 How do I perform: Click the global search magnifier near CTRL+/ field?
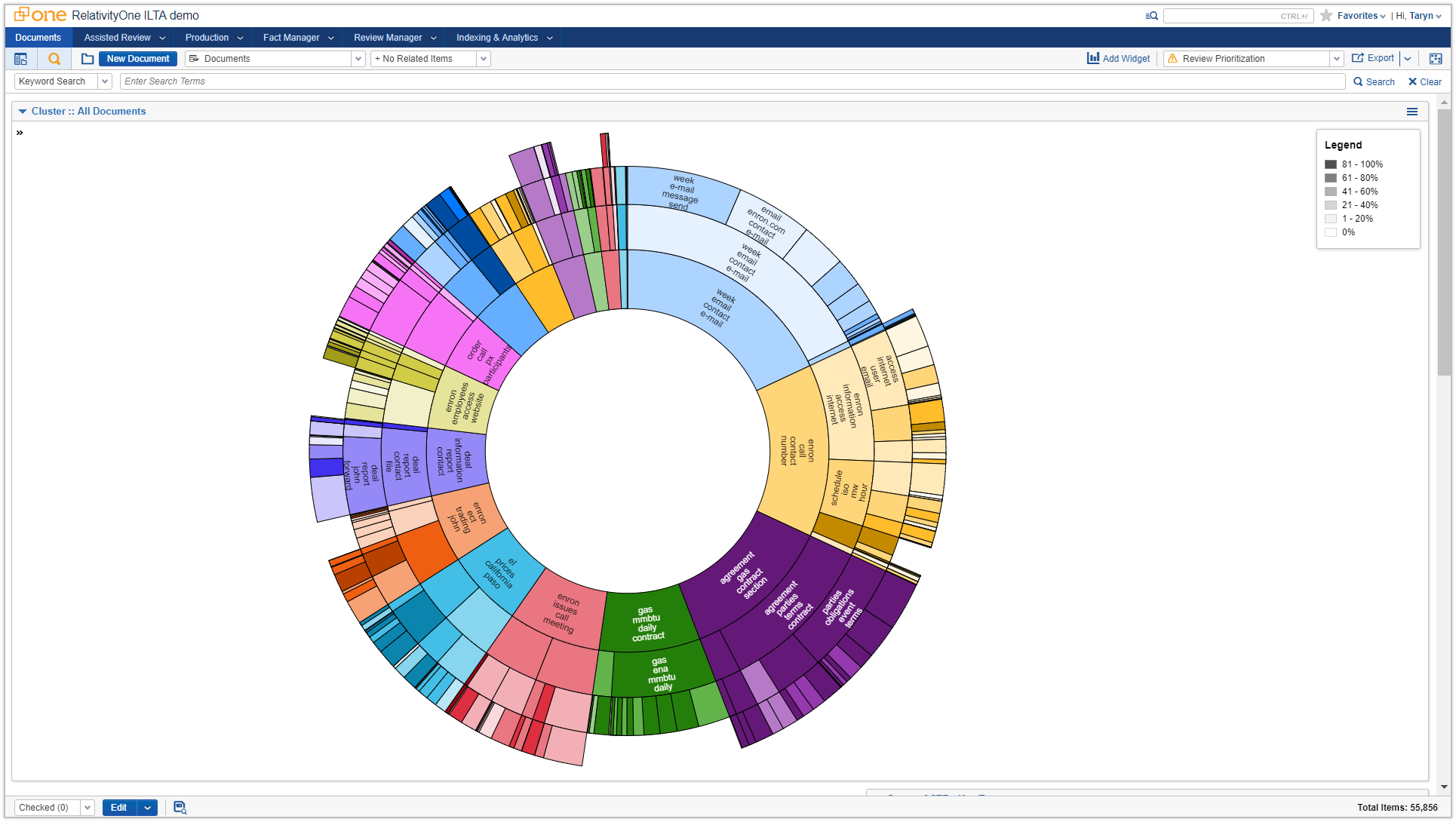[x=1152, y=15]
